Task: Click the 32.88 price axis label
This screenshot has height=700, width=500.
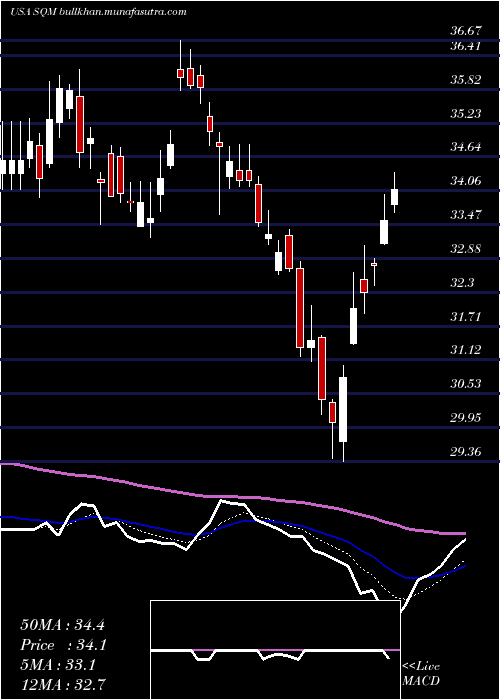Action: pyautogui.click(x=466, y=249)
